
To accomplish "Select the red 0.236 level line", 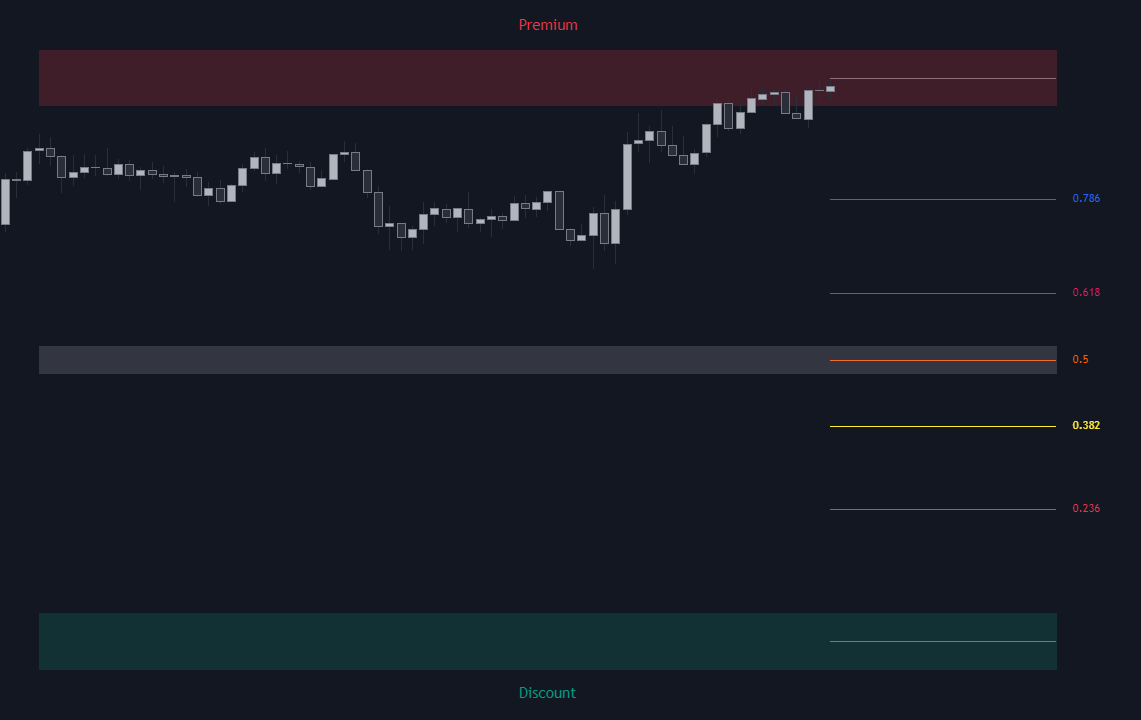I will pyautogui.click(x=942, y=510).
